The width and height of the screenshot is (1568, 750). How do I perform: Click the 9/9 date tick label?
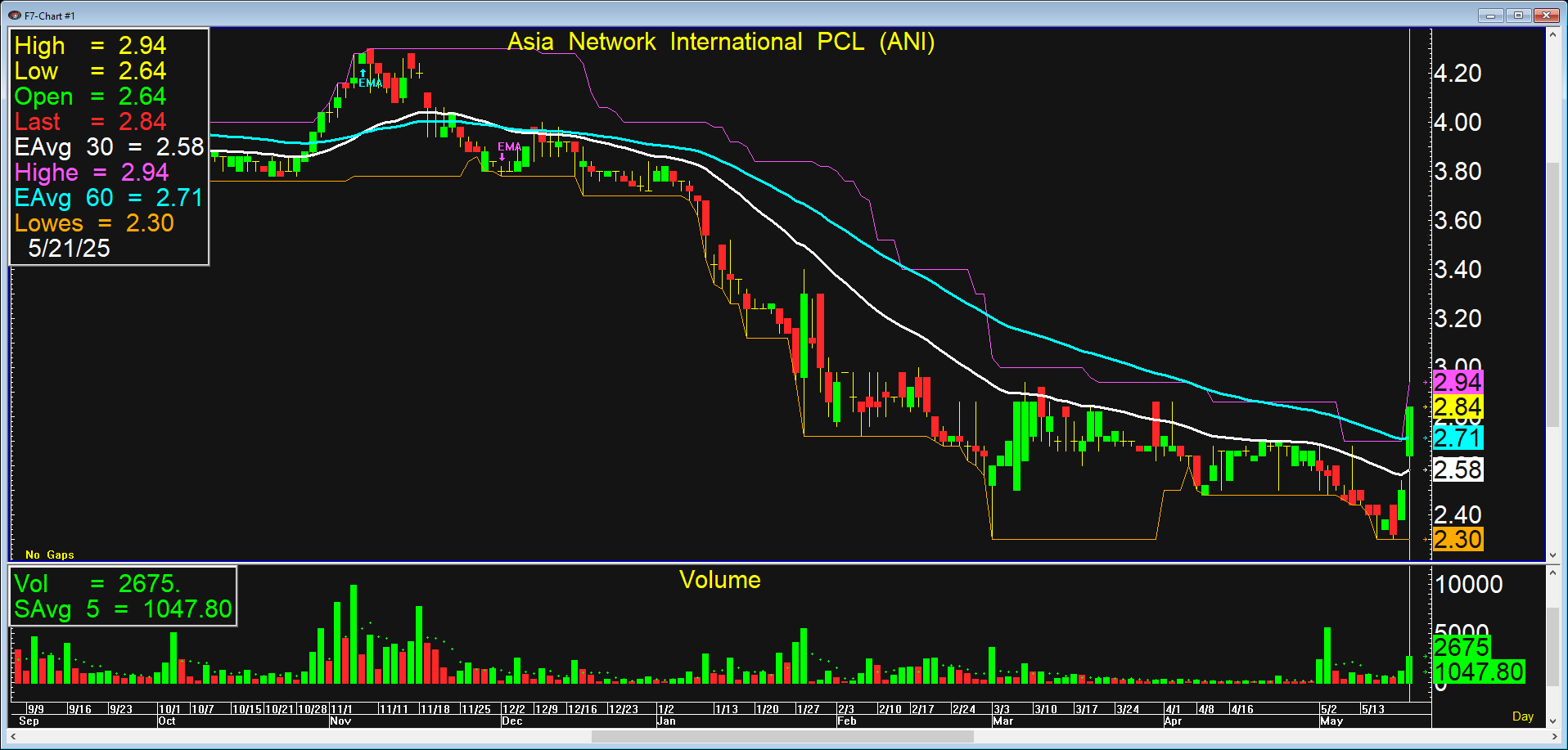point(36,709)
